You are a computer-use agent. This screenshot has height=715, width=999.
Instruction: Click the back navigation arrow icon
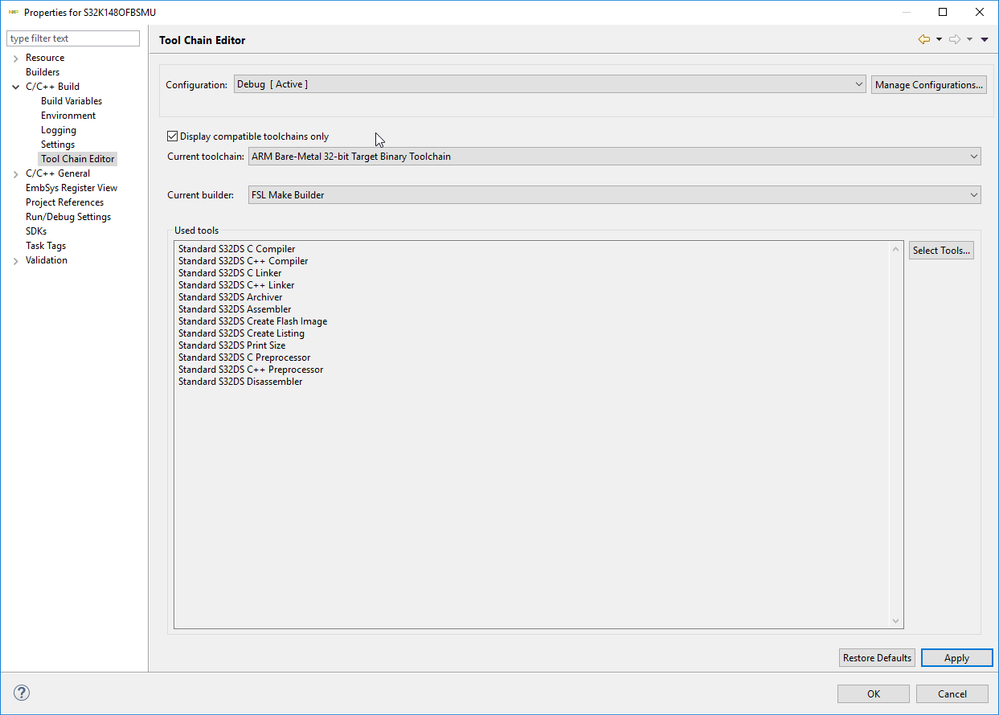[924, 40]
